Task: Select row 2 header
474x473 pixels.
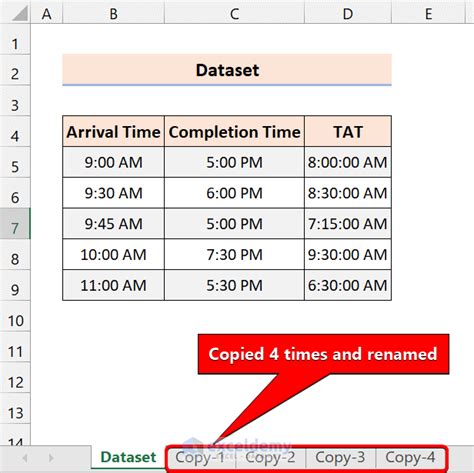Action: [15, 70]
